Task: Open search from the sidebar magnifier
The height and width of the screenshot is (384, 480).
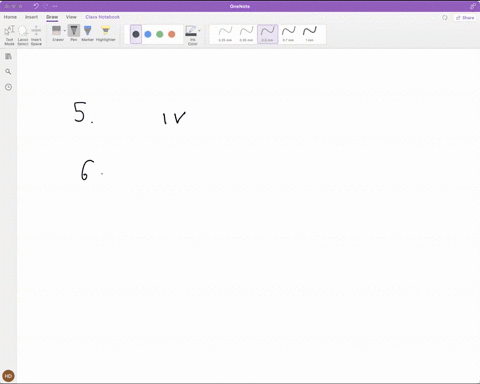Action: [x=8, y=72]
